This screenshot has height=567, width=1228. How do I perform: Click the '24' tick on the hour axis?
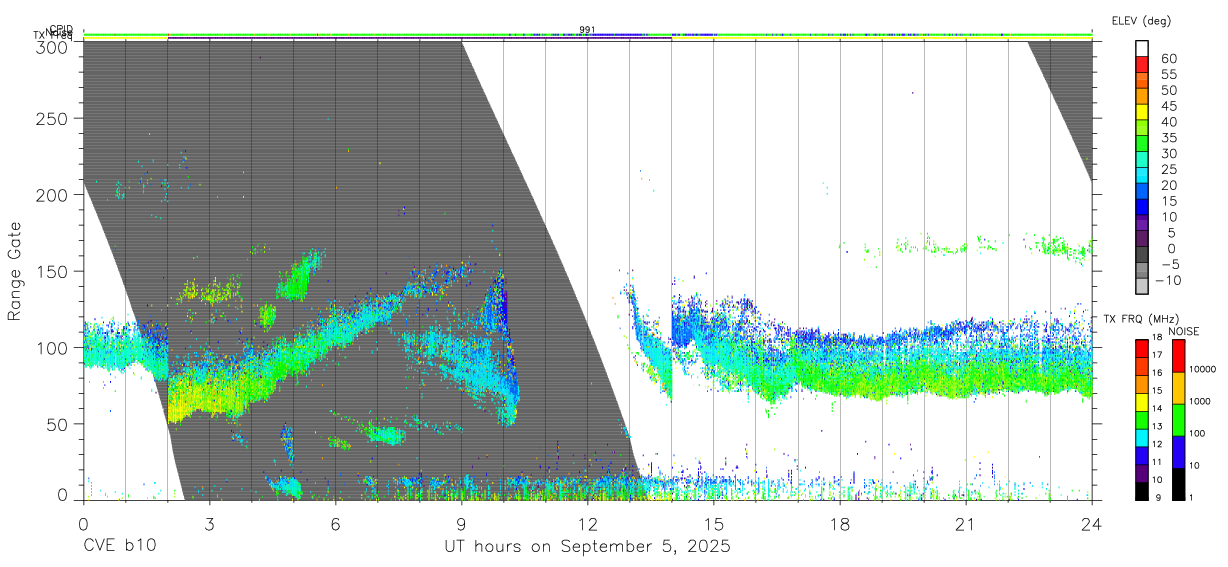pyautogui.click(x=1091, y=524)
